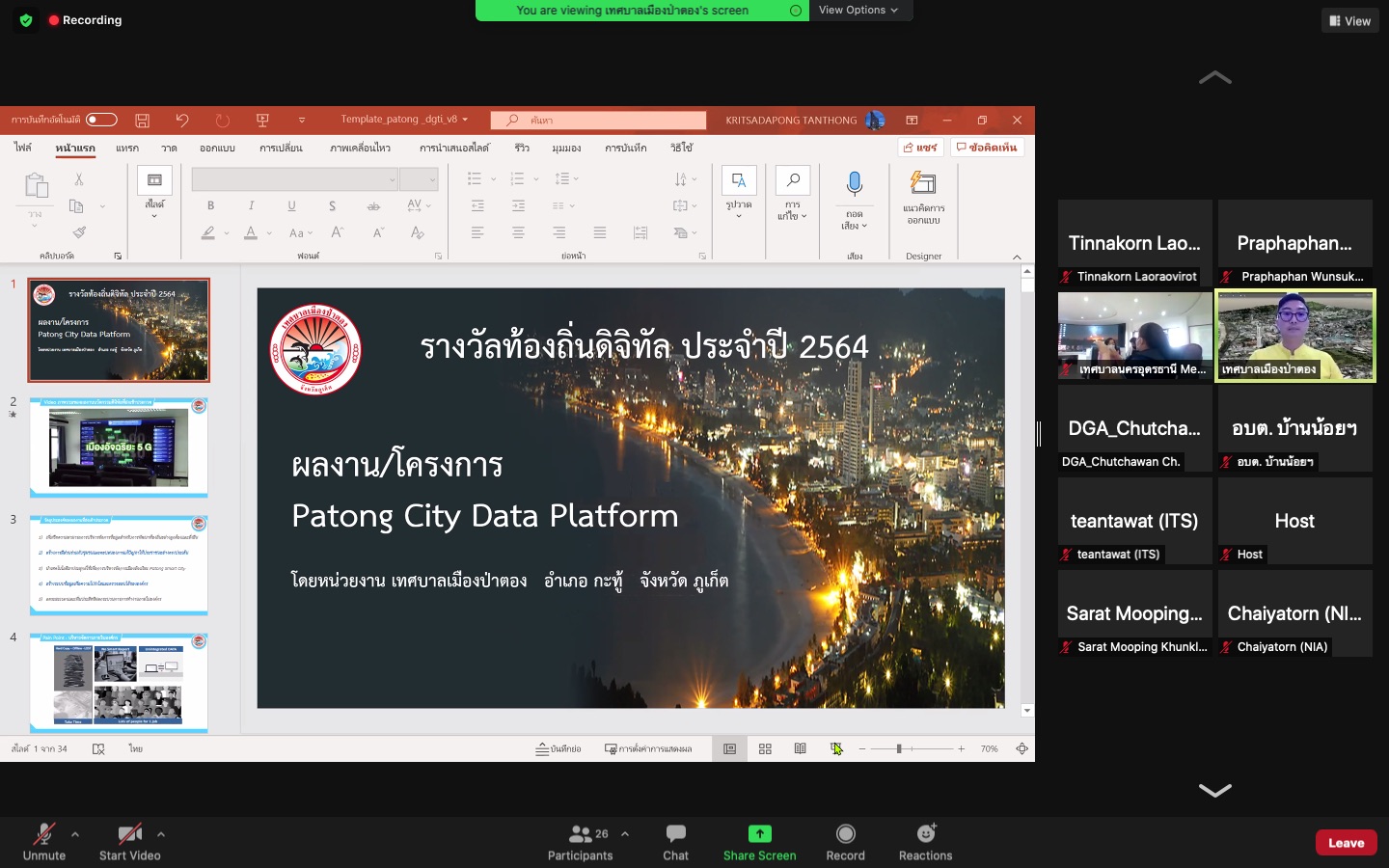Switch to the Slide Sorter view icon
Image resolution: width=1389 pixels, height=868 pixels.
pyautogui.click(x=765, y=748)
